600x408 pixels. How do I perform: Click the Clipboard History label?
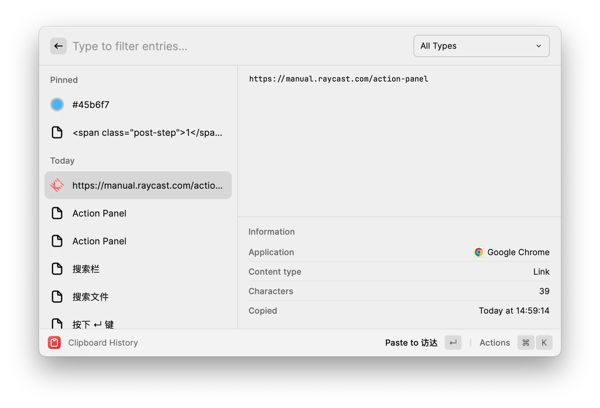click(103, 343)
